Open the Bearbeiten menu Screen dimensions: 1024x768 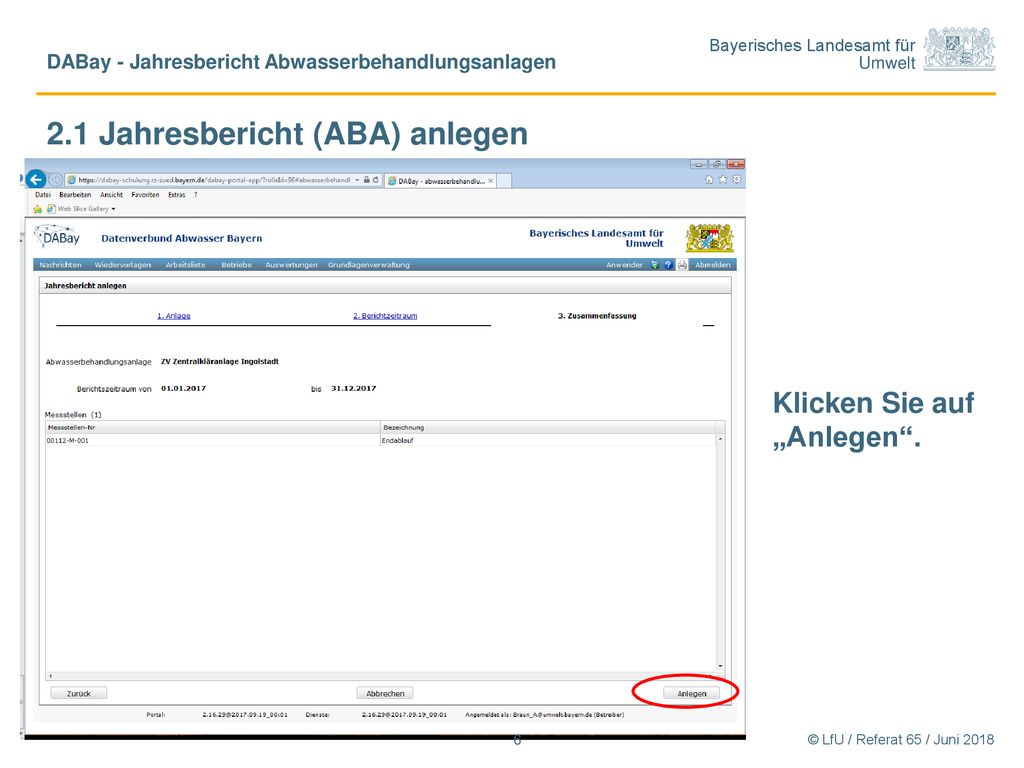(75, 195)
